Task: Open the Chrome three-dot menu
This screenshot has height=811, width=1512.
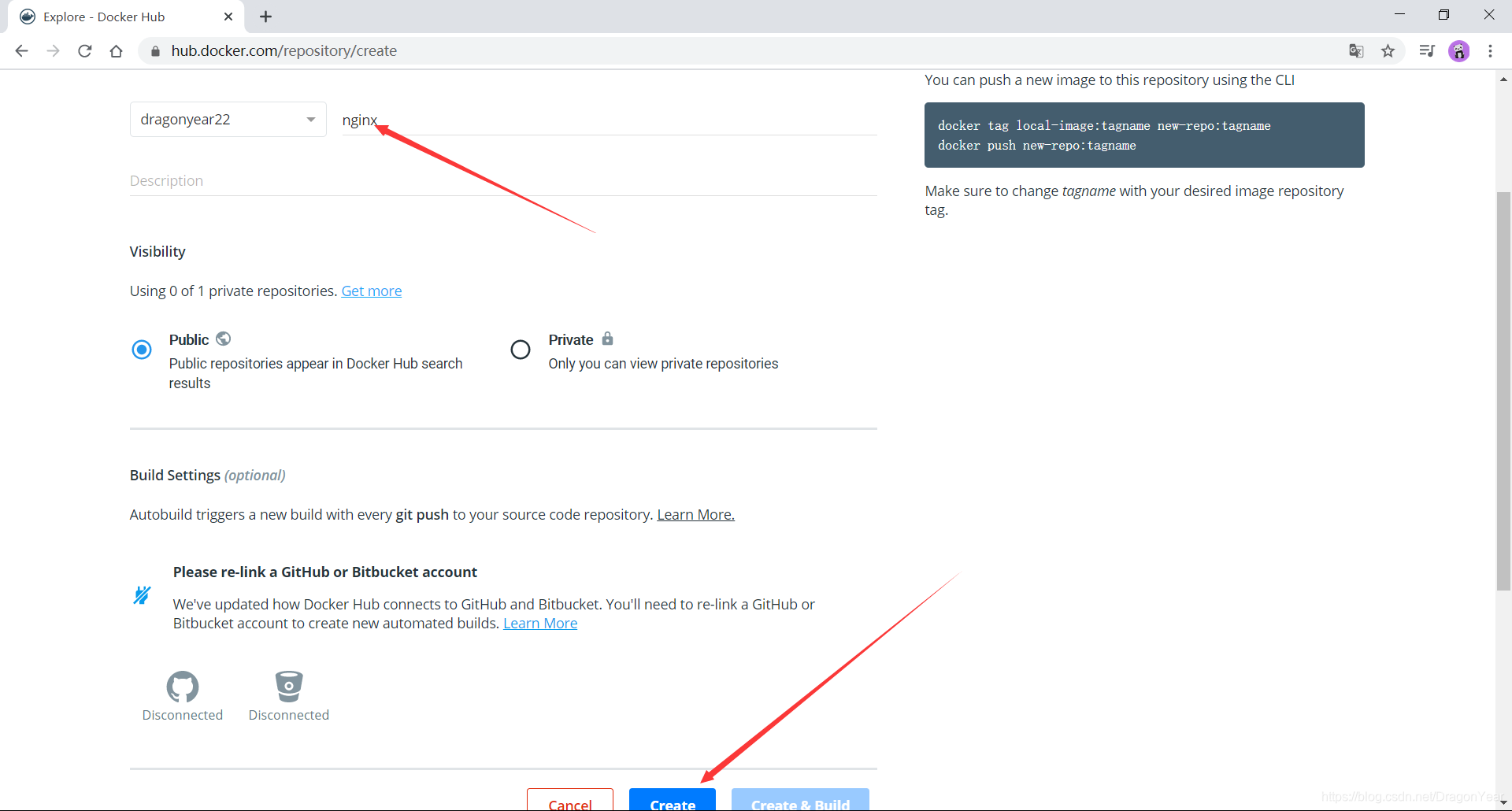Action: (x=1490, y=51)
